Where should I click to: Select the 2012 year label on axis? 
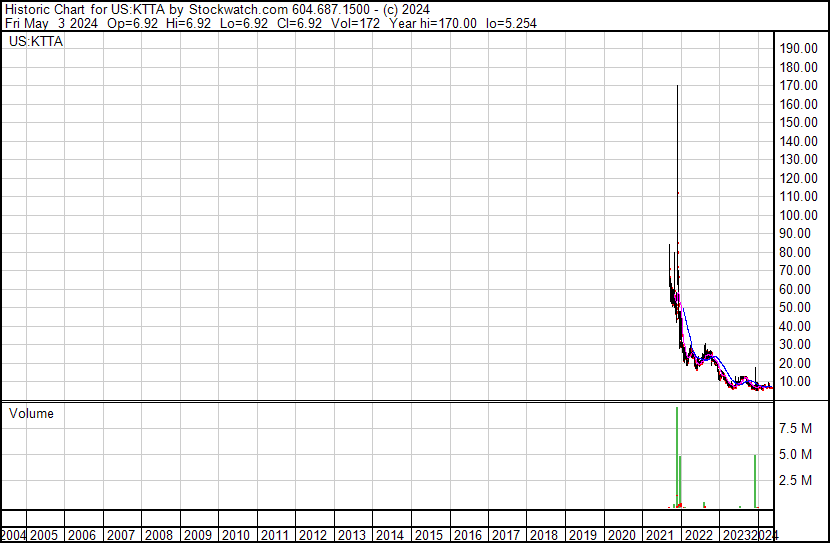[313, 535]
